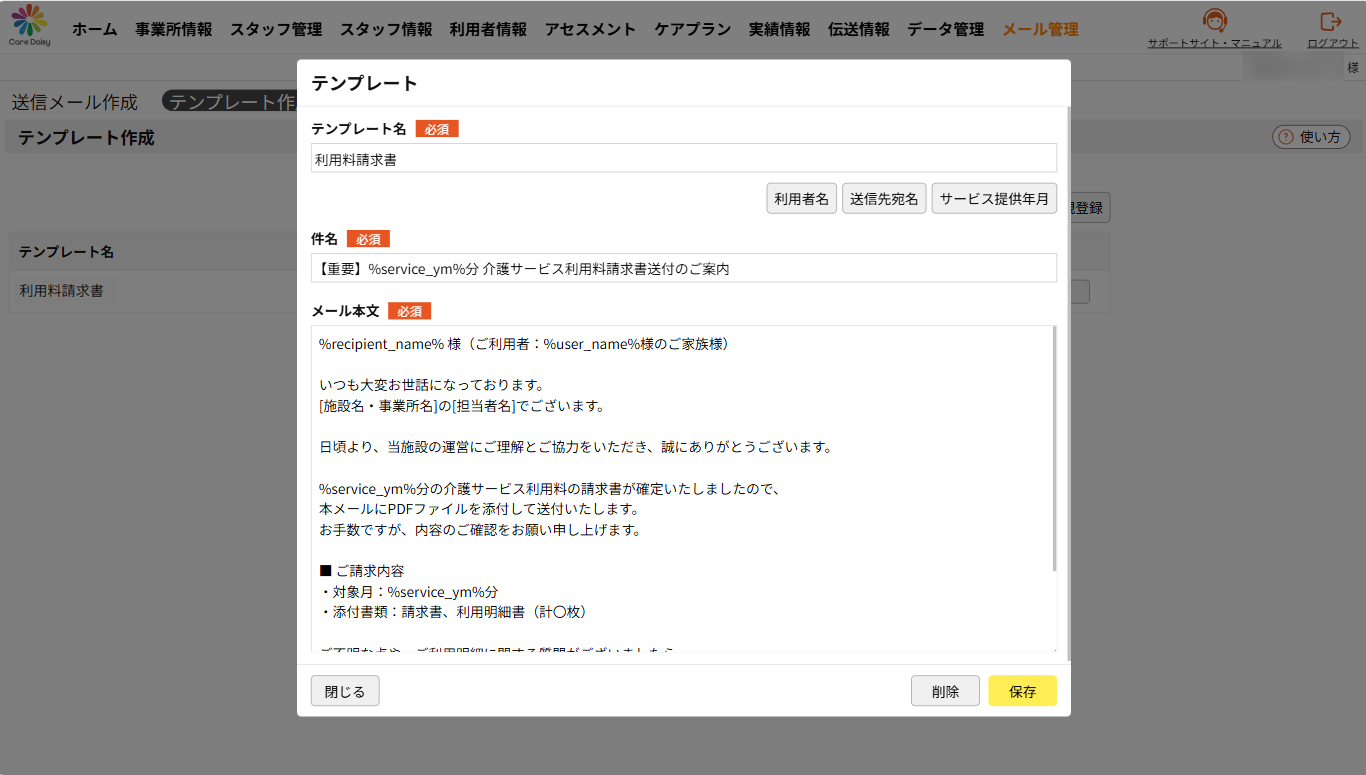This screenshot has height=775, width=1366.
Task: Click the ■ ご請求内容 line in body
Action: (x=362, y=571)
